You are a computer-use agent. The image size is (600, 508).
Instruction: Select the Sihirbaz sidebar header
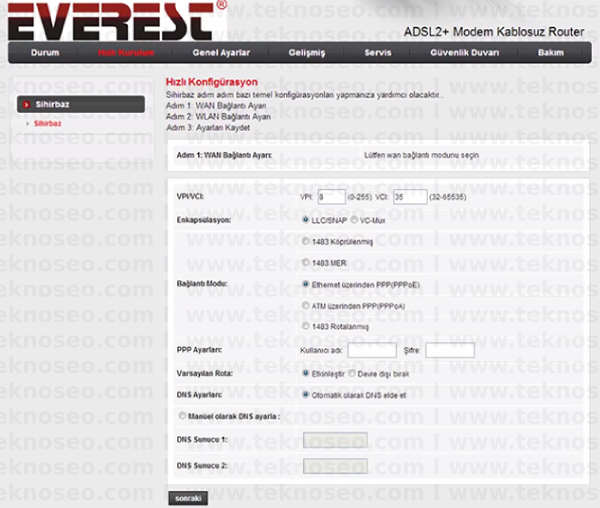81,104
